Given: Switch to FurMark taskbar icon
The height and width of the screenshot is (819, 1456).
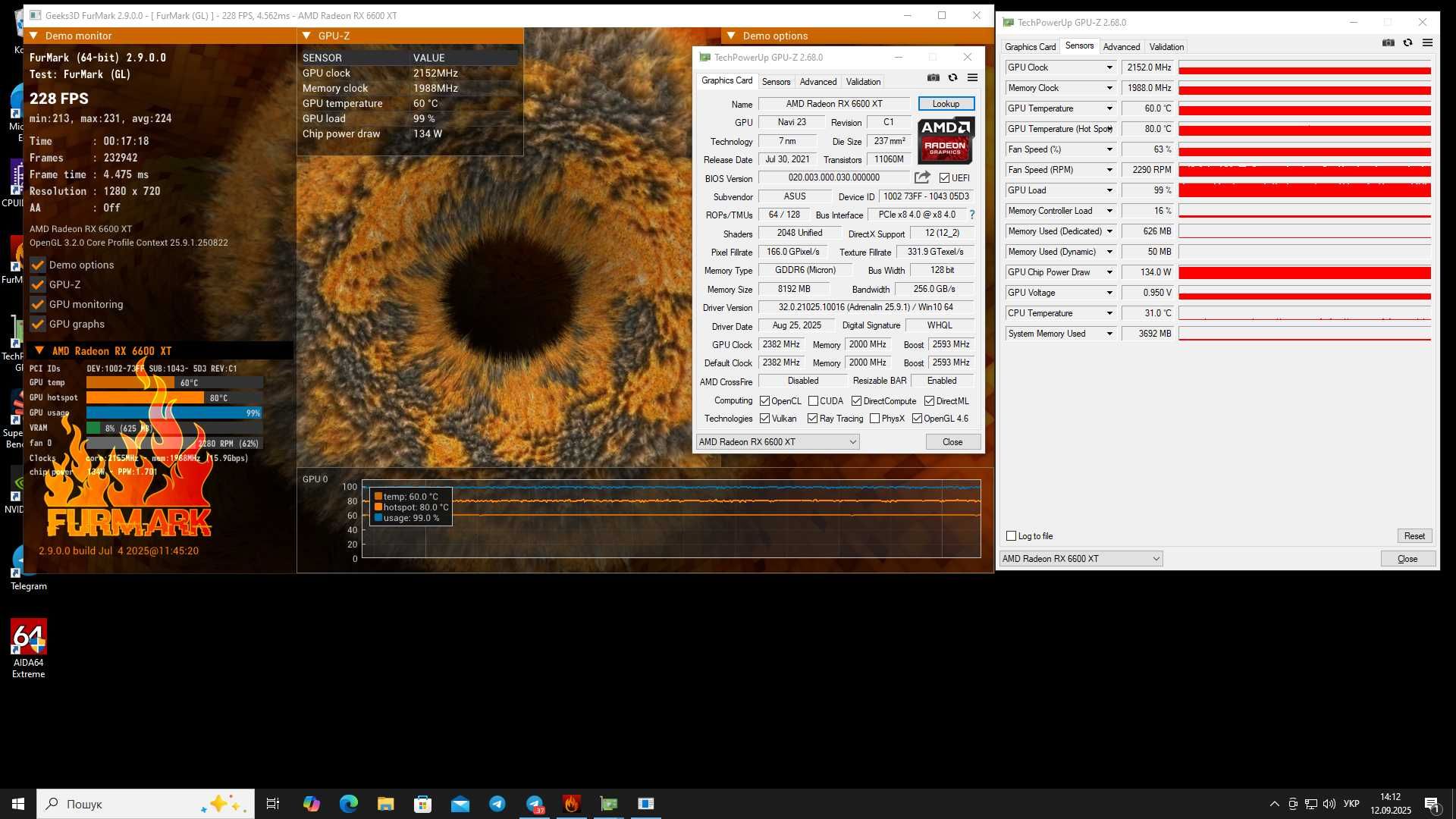Looking at the screenshot, I should [x=571, y=804].
